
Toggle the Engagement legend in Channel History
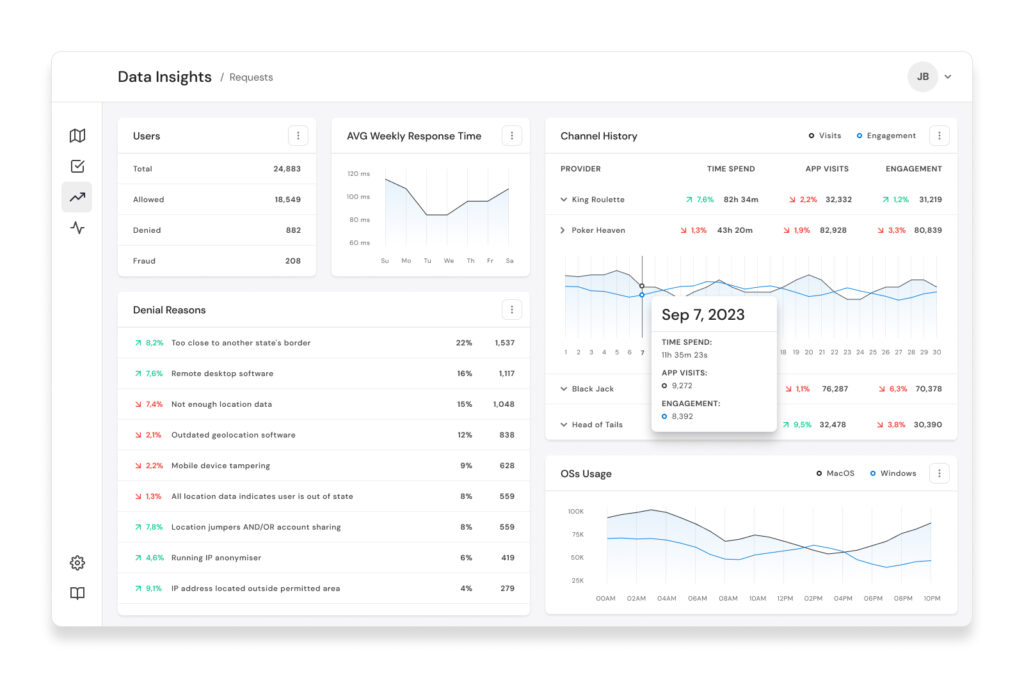pos(886,136)
